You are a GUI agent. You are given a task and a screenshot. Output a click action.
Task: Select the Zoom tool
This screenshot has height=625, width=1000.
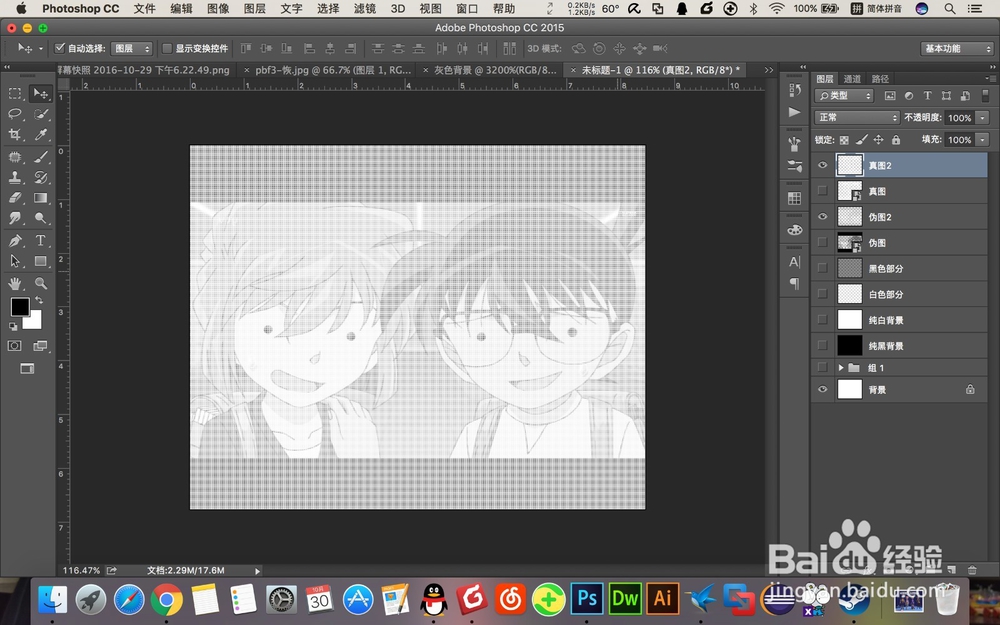pos(40,283)
